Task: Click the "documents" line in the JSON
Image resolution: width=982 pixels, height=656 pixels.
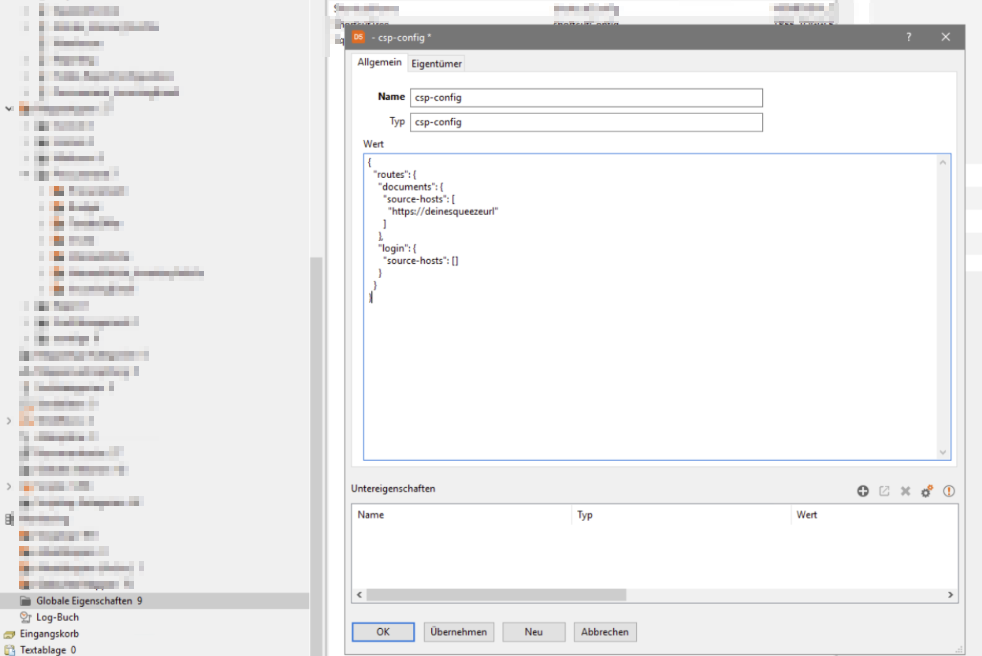Action: click(x=411, y=187)
